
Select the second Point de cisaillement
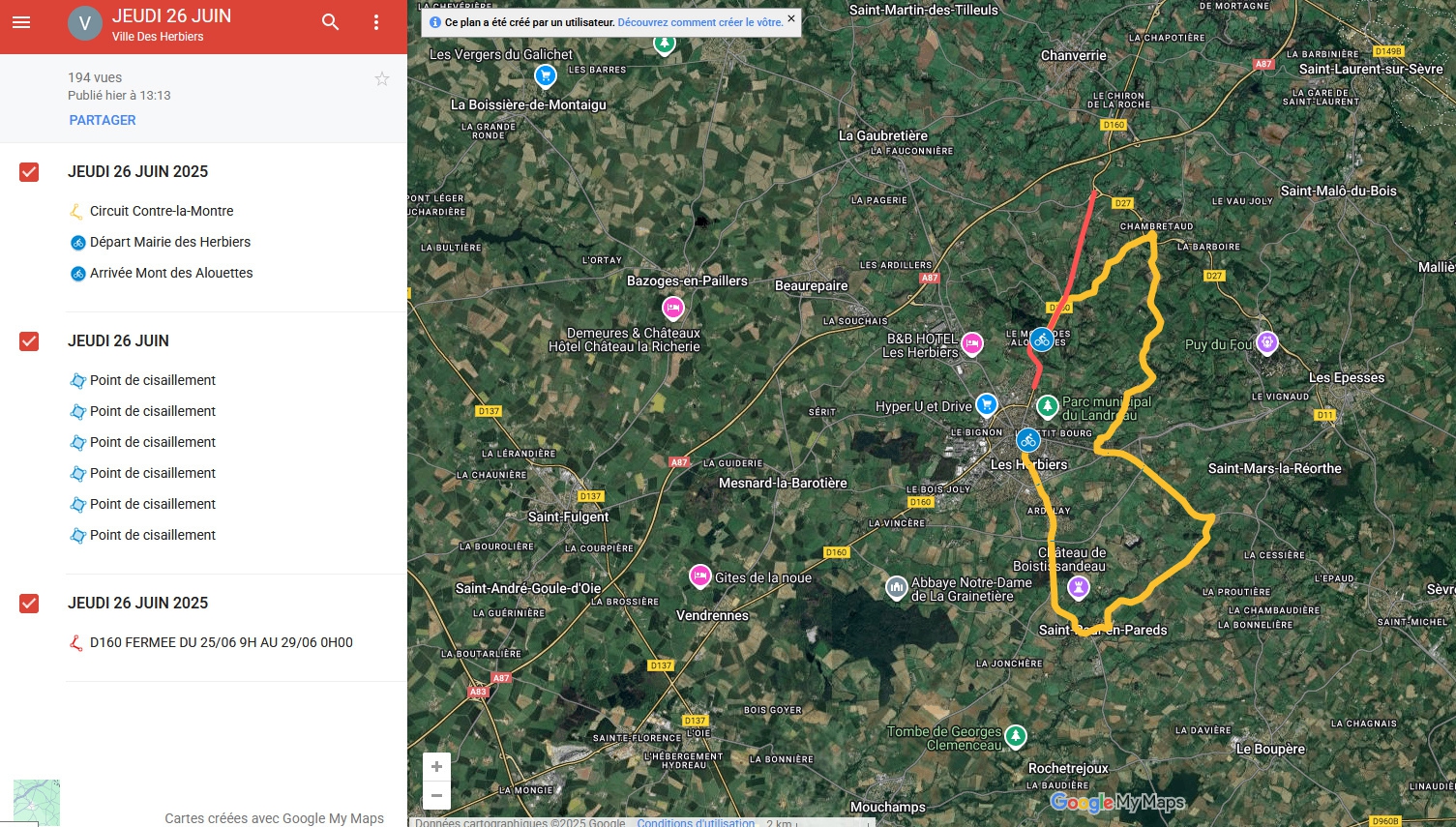tap(153, 411)
